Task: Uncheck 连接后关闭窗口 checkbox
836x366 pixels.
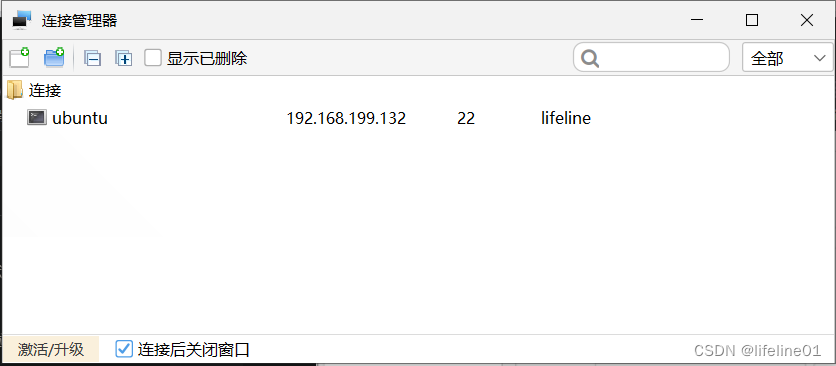Action: tap(124, 349)
